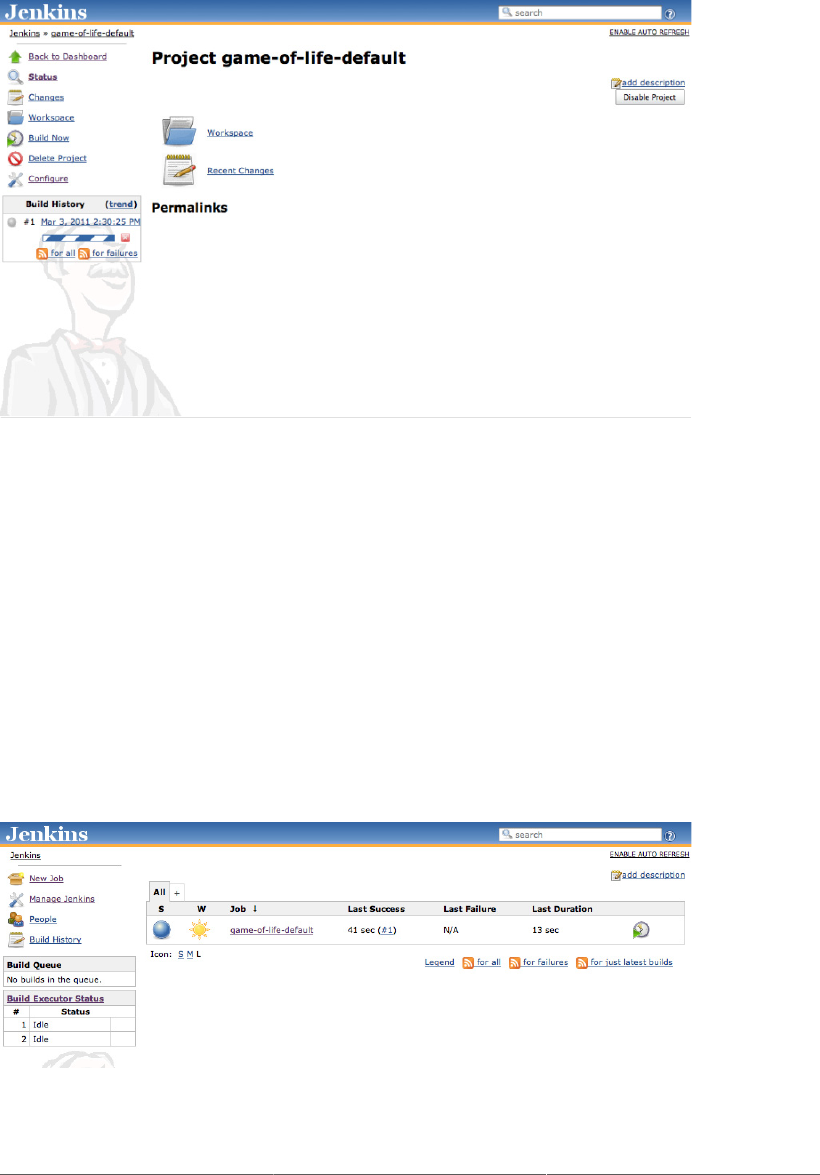Screen dimensions: 820x1175
Task: Click the '13 sec' Last Duration cell
Action: (x=546, y=930)
